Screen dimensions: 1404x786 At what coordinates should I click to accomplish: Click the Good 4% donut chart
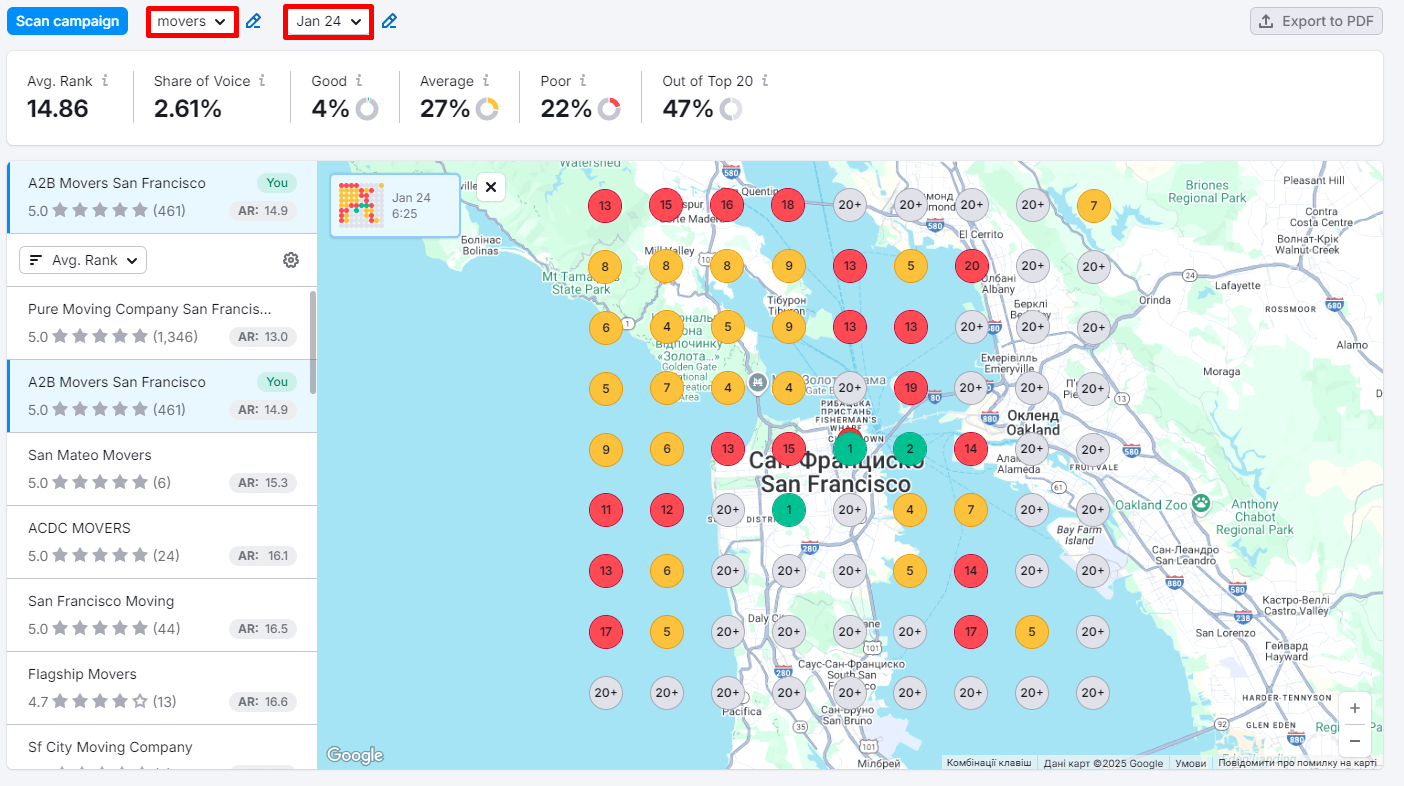pos(367,109)
